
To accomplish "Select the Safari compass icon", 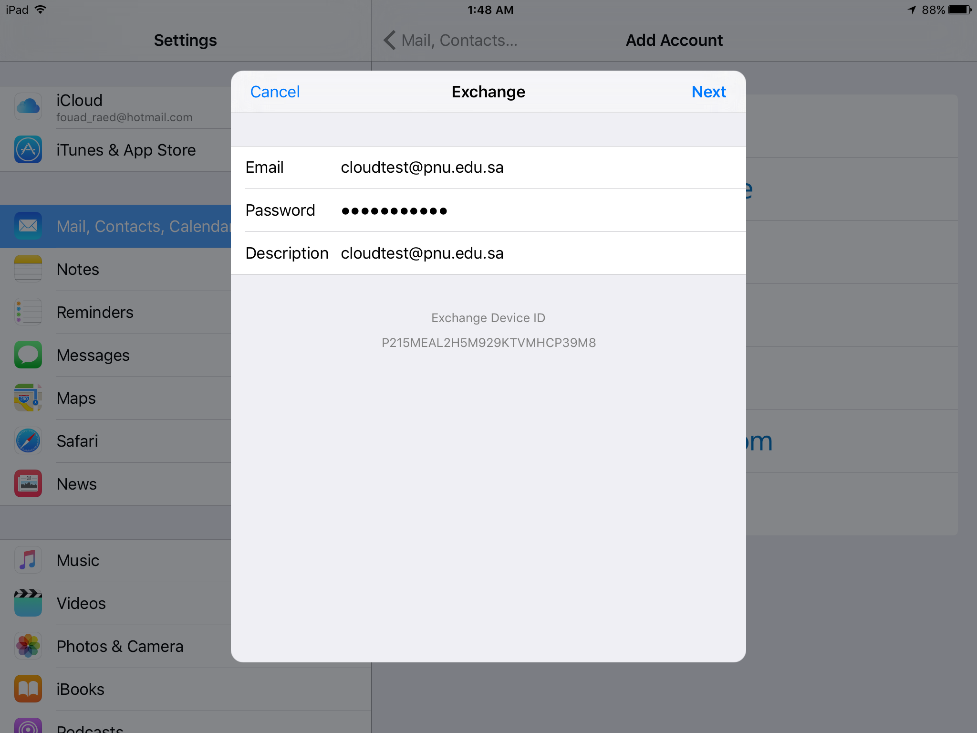I will (28, 441).
